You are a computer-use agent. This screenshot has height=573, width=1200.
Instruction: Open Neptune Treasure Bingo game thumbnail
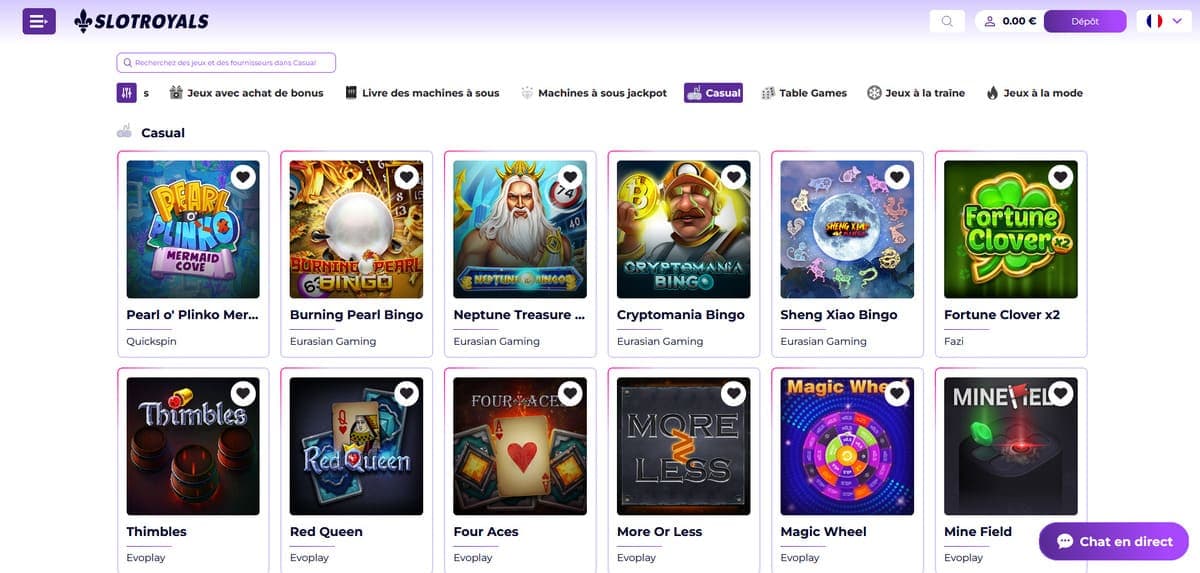520,229
